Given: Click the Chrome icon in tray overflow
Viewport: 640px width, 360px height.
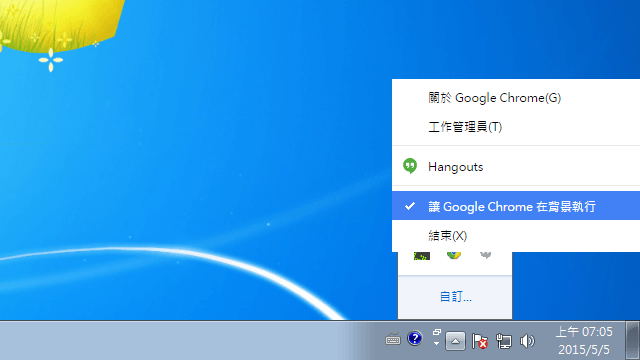Looking at the screenshot, I should click(454, 256).
